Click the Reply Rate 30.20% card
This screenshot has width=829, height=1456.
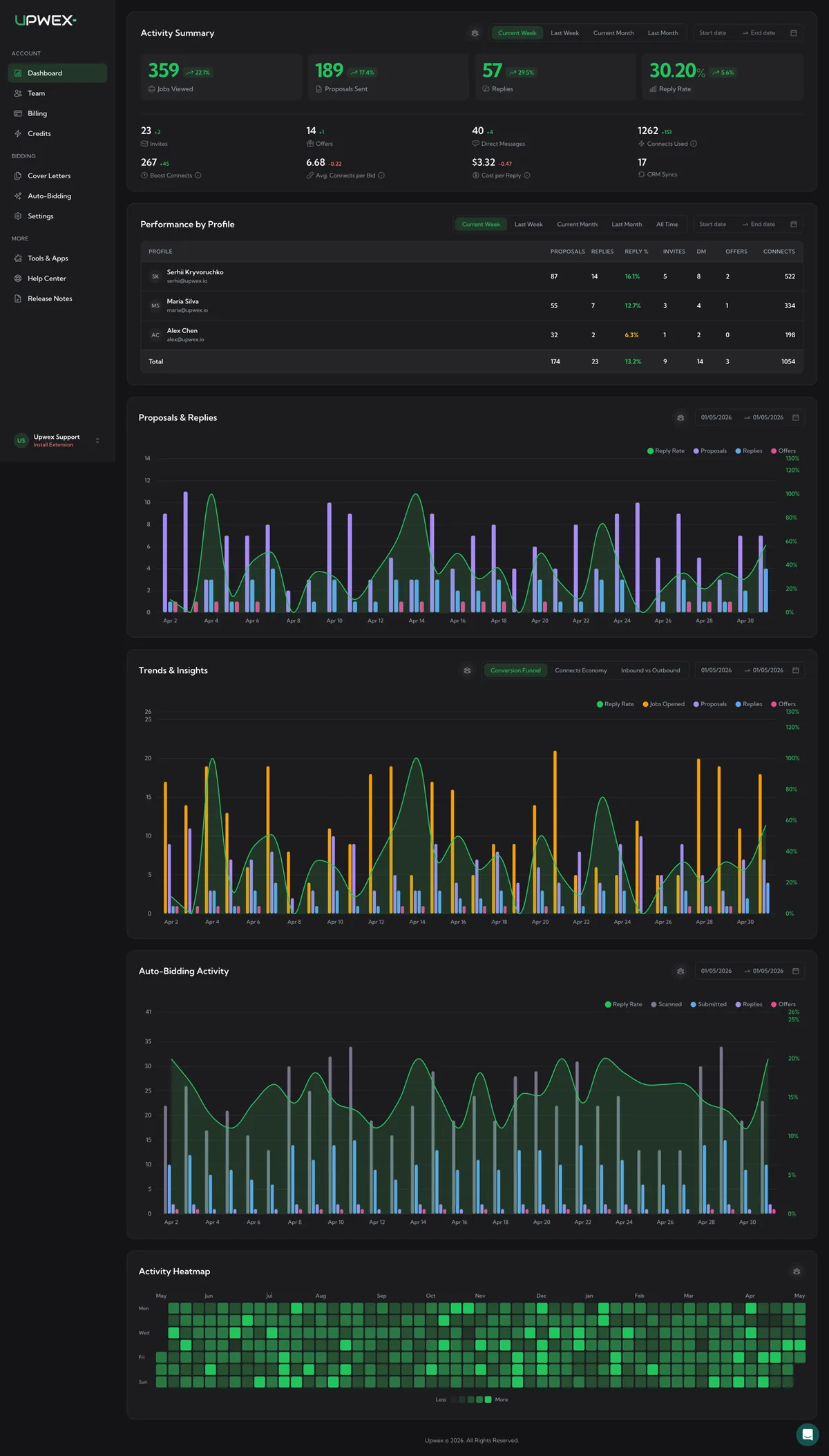[723, 77]
